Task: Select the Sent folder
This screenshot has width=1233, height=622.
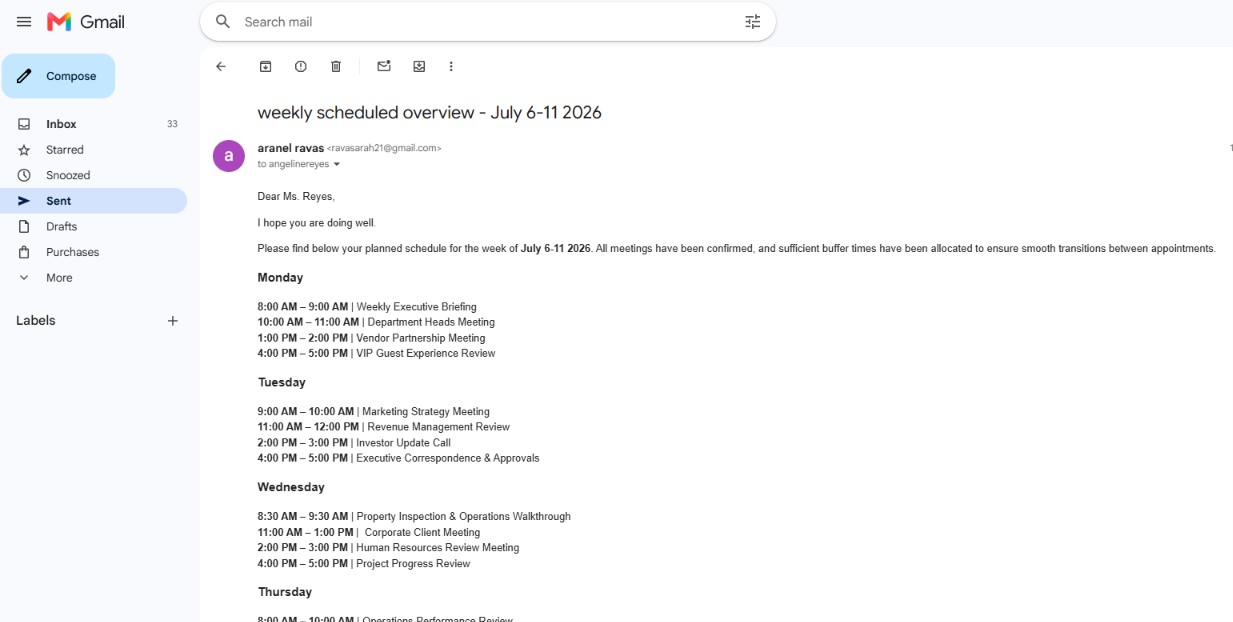Action: pyautogui.click(x=93, y=201)
